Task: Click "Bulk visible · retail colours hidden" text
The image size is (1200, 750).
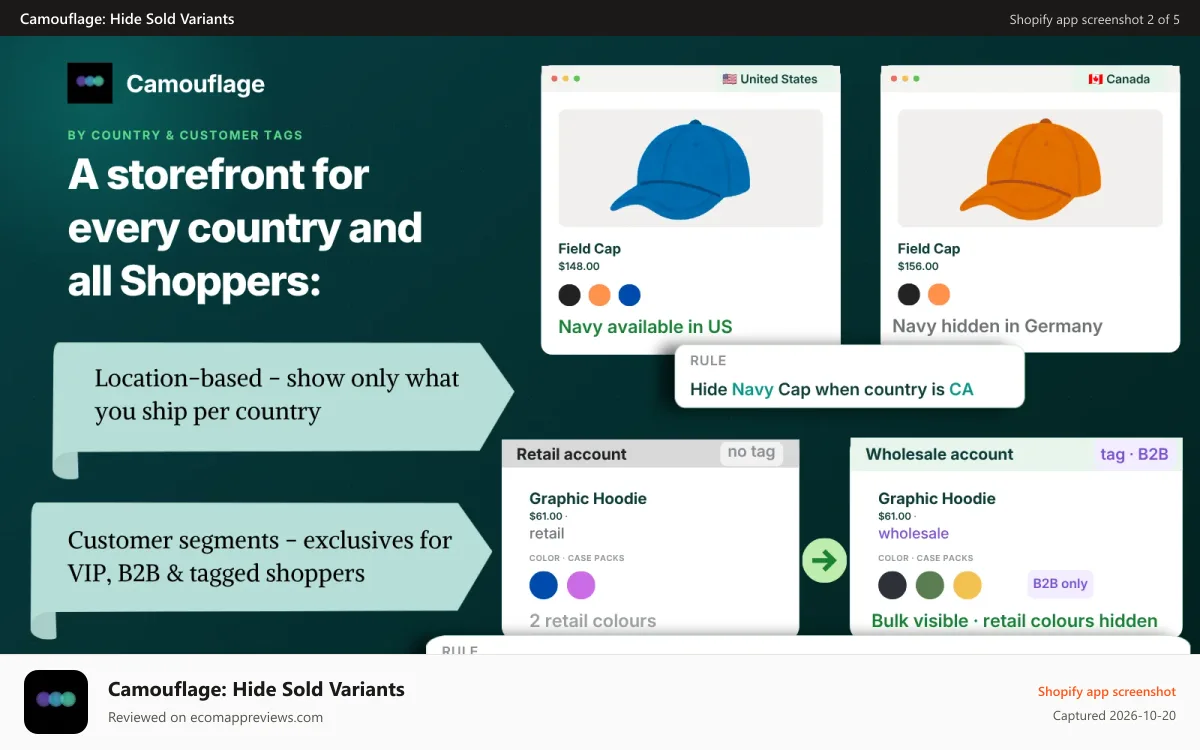Action: 1014,621
